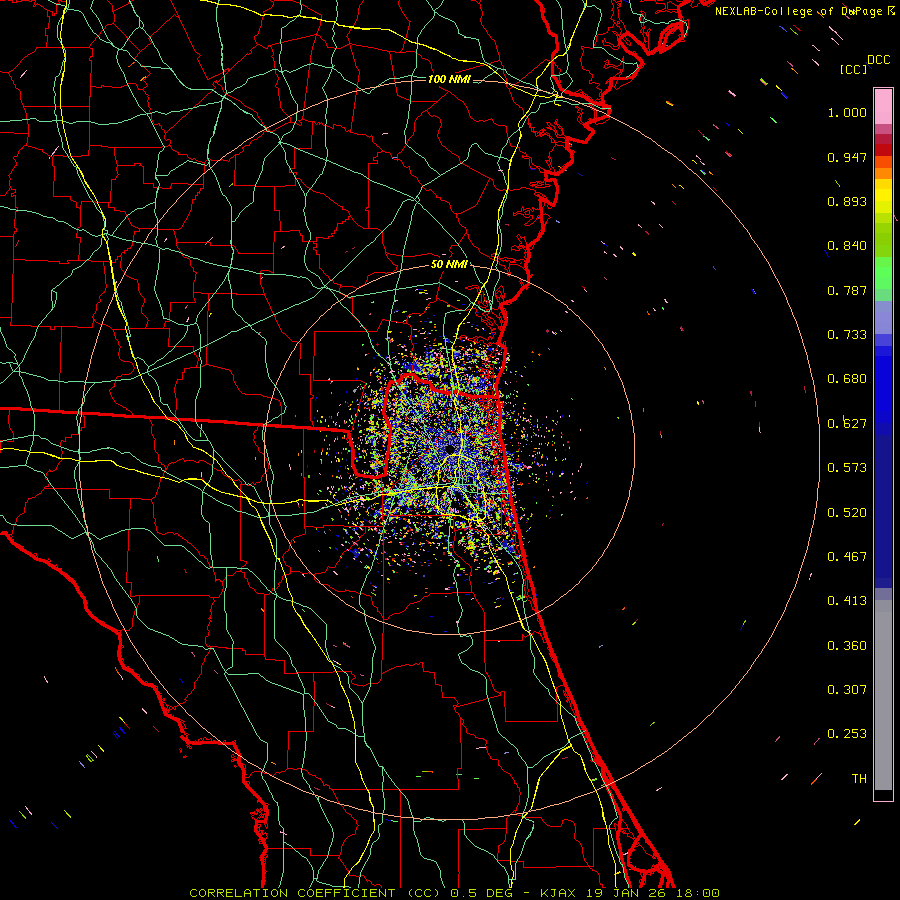Click the 0.360 legend value
Viewport: 900px width, 900px height.
point(847,646)
